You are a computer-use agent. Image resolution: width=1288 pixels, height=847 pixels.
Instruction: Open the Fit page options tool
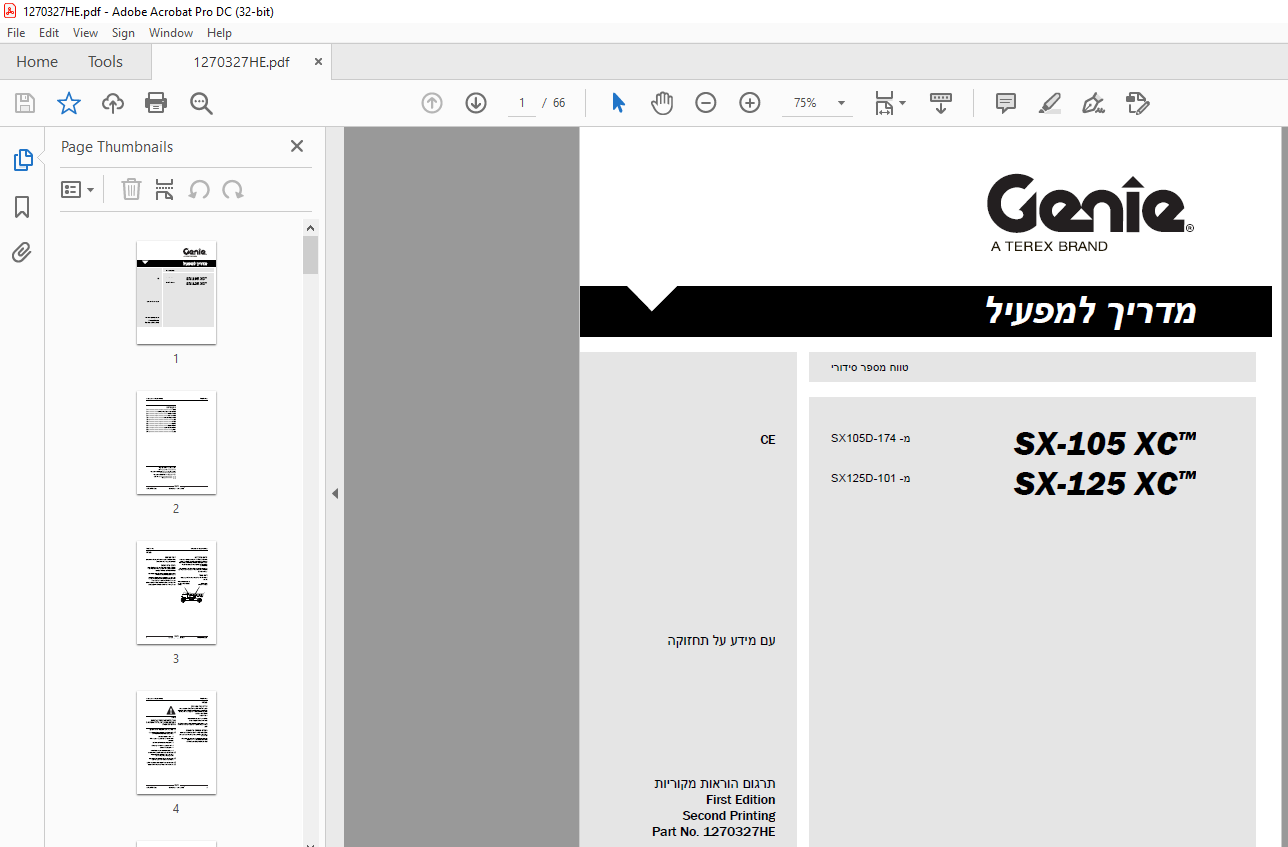tap(884, 103)
